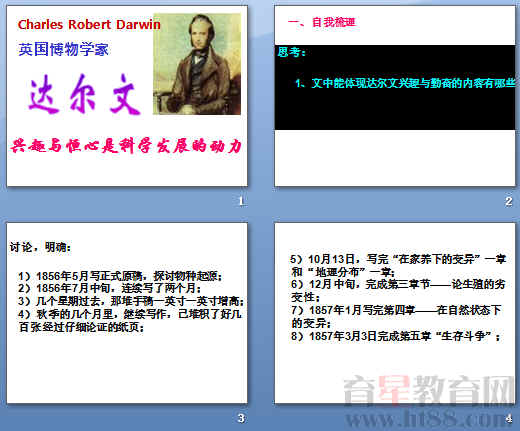Click the purple 达尔文 calligraphy text
The height and width of the screenshot is (431, 520).
(x=84, y=94)
